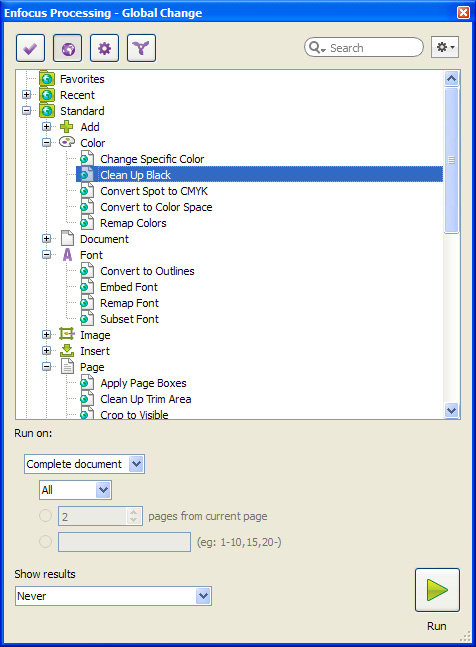
Task: Expand the Document category node
Action: tap(47, 238)
